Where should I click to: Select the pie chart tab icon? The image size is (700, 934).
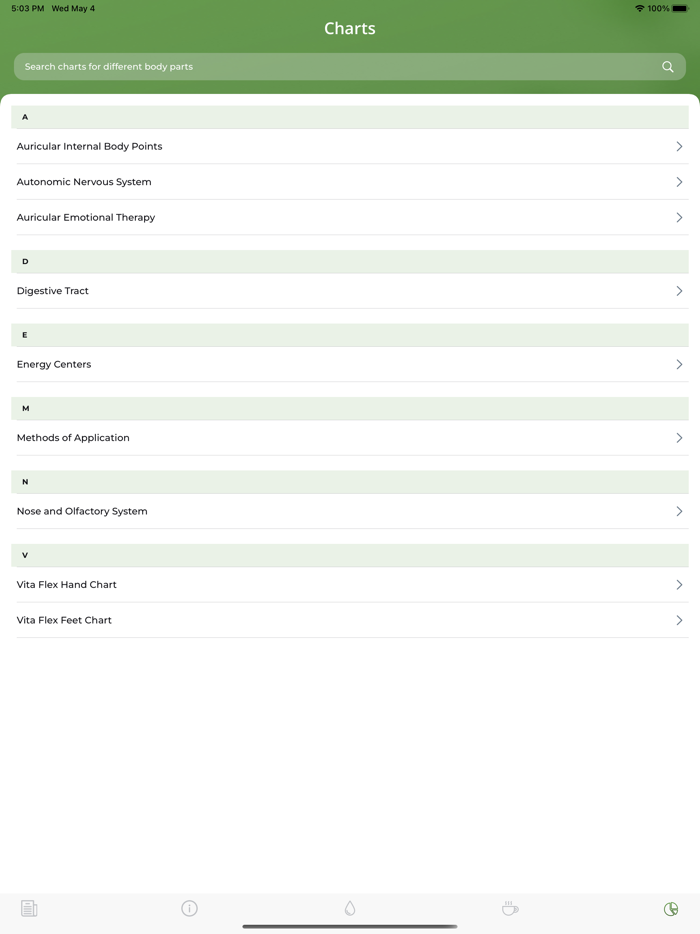click(671, 908)
